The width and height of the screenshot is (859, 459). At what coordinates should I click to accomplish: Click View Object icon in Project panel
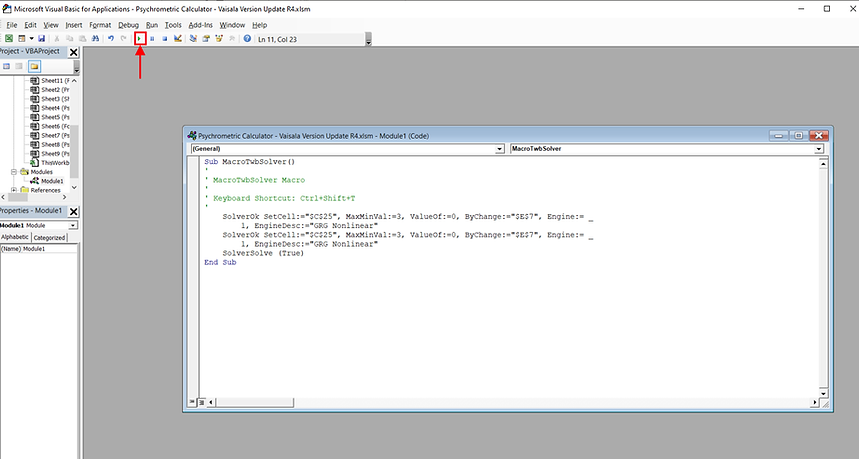(x=19, y=66)
